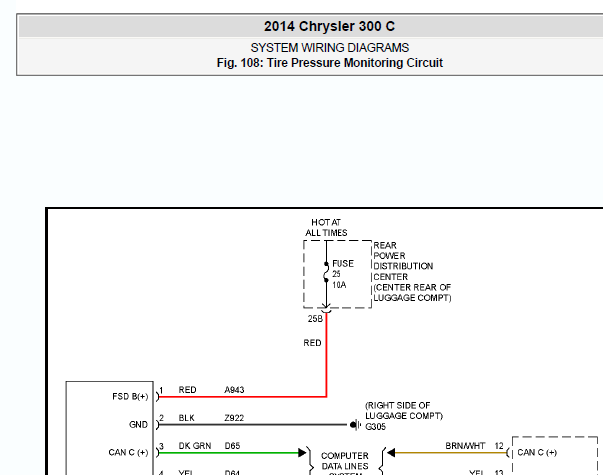
Task: Click the '2014 Chrysler 300 C' title
Action: pyautogui.click(x=329, y=26)
